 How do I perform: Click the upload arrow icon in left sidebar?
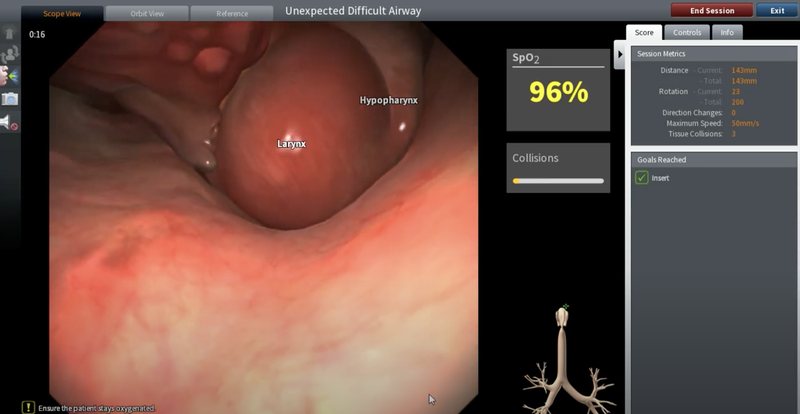[9, 34]
